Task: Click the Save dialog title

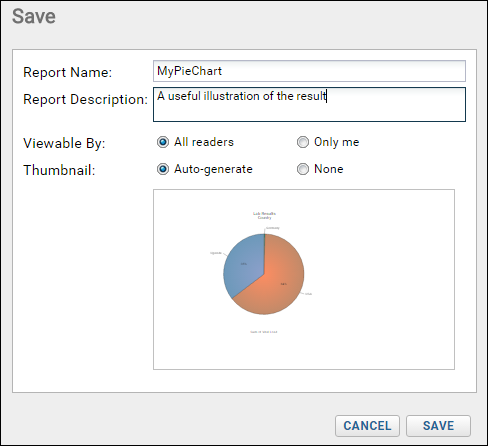Action: pos(34,16)
